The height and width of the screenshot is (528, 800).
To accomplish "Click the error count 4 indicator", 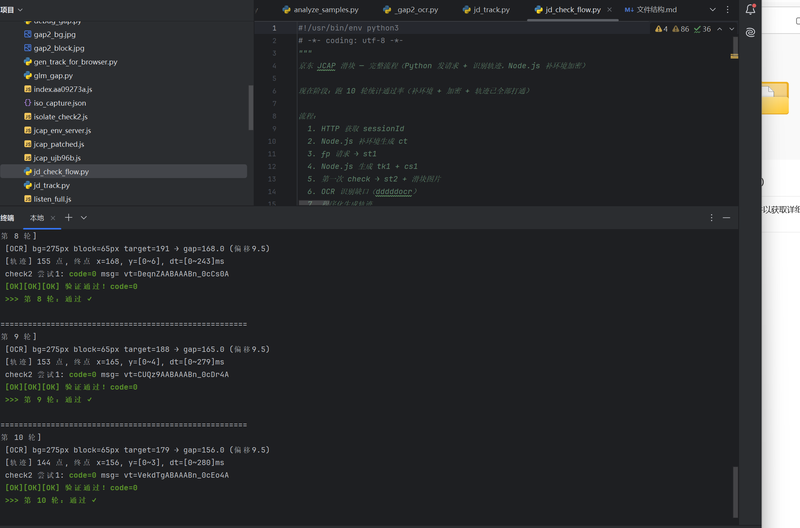I will 661,29.
